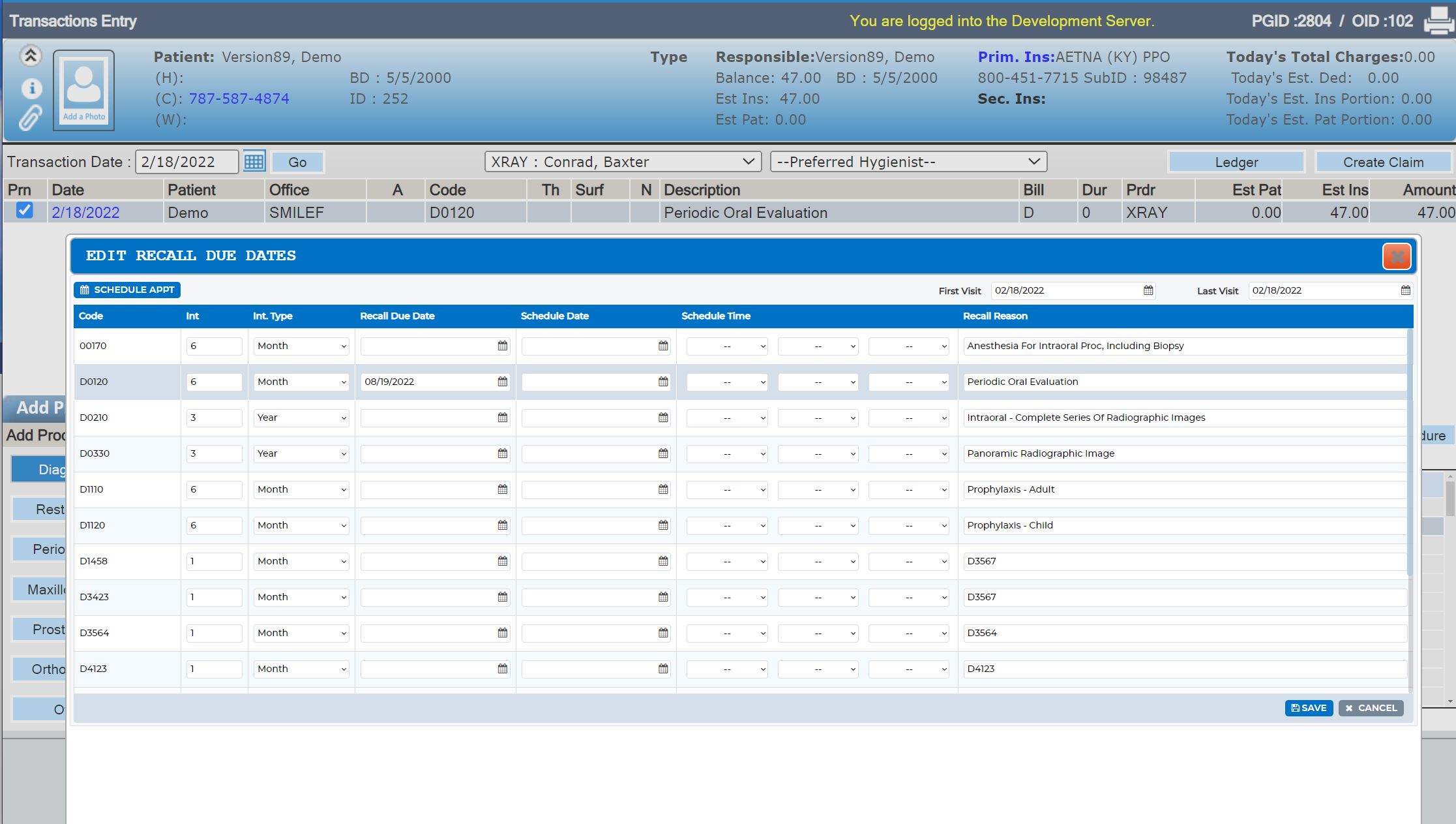Image resolution: width=1456 pixels, height=824 pixels.
Task: Open Schedule Date calendar for code 00170
Action: [663, 346]
